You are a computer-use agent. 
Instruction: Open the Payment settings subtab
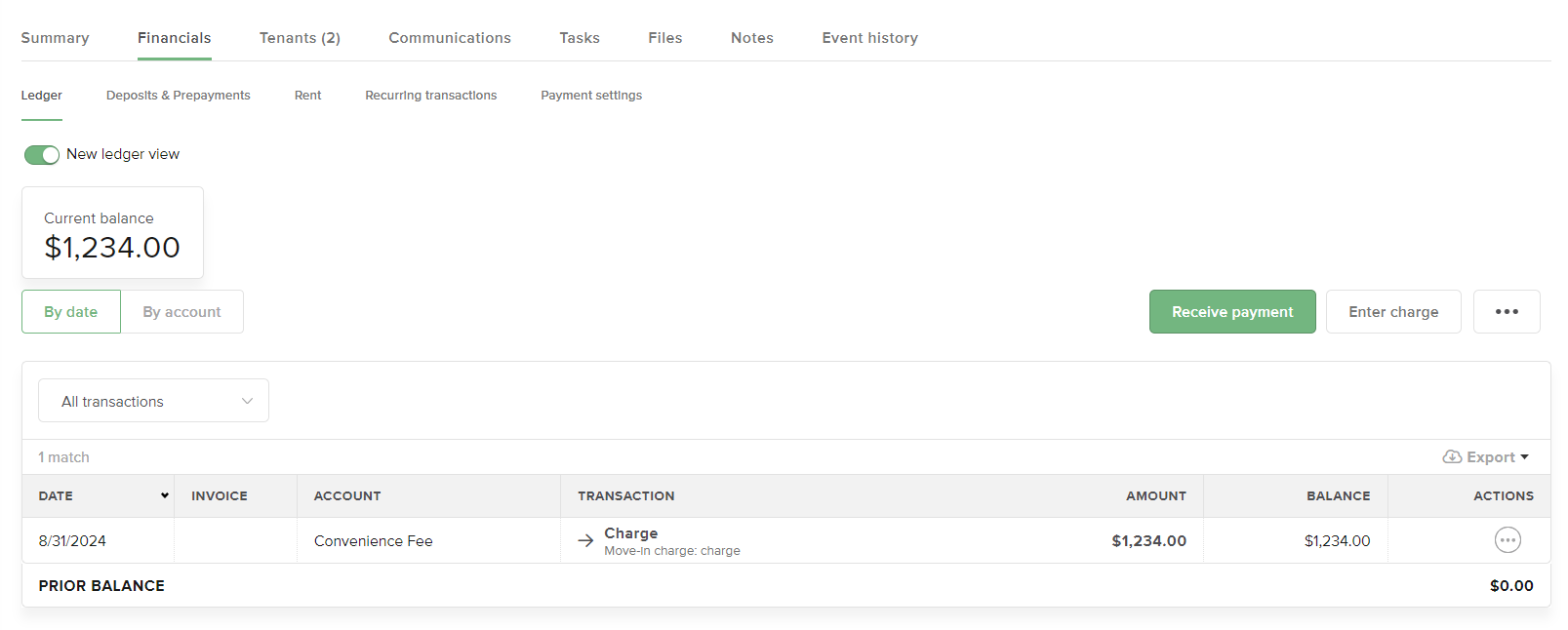pyautogui.click(x=591, y=96)
